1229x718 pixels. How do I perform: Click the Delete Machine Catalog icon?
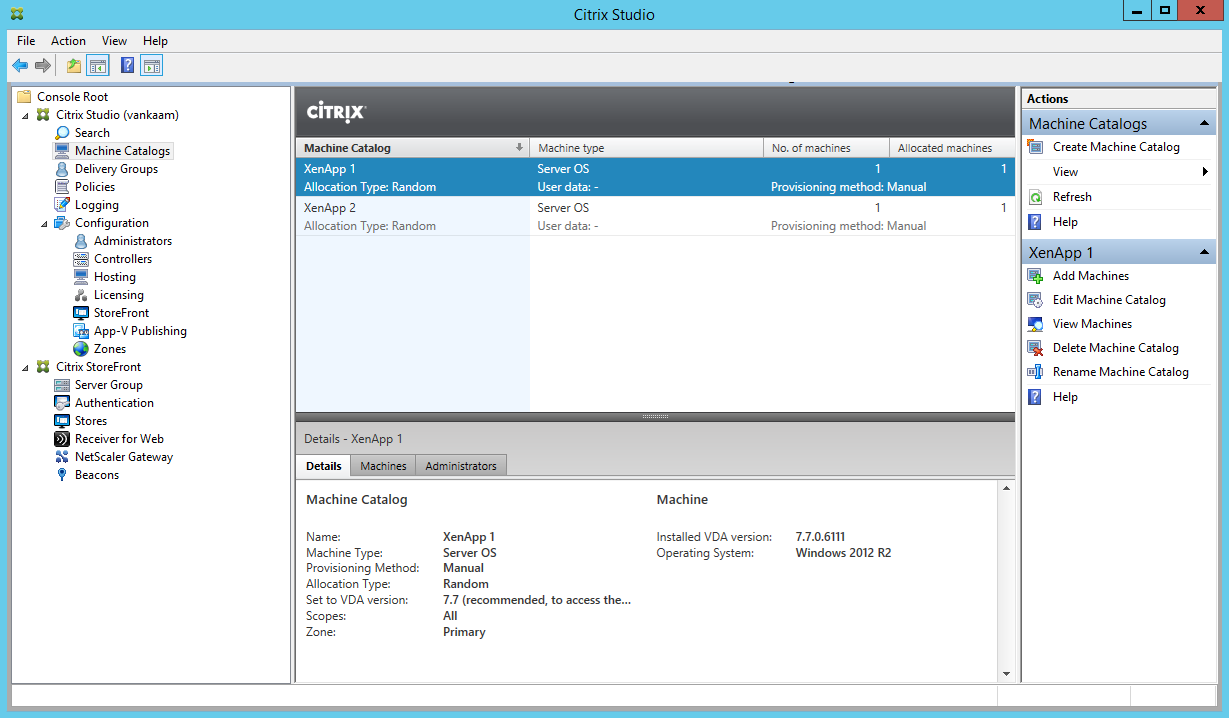tap(1035, 348)
